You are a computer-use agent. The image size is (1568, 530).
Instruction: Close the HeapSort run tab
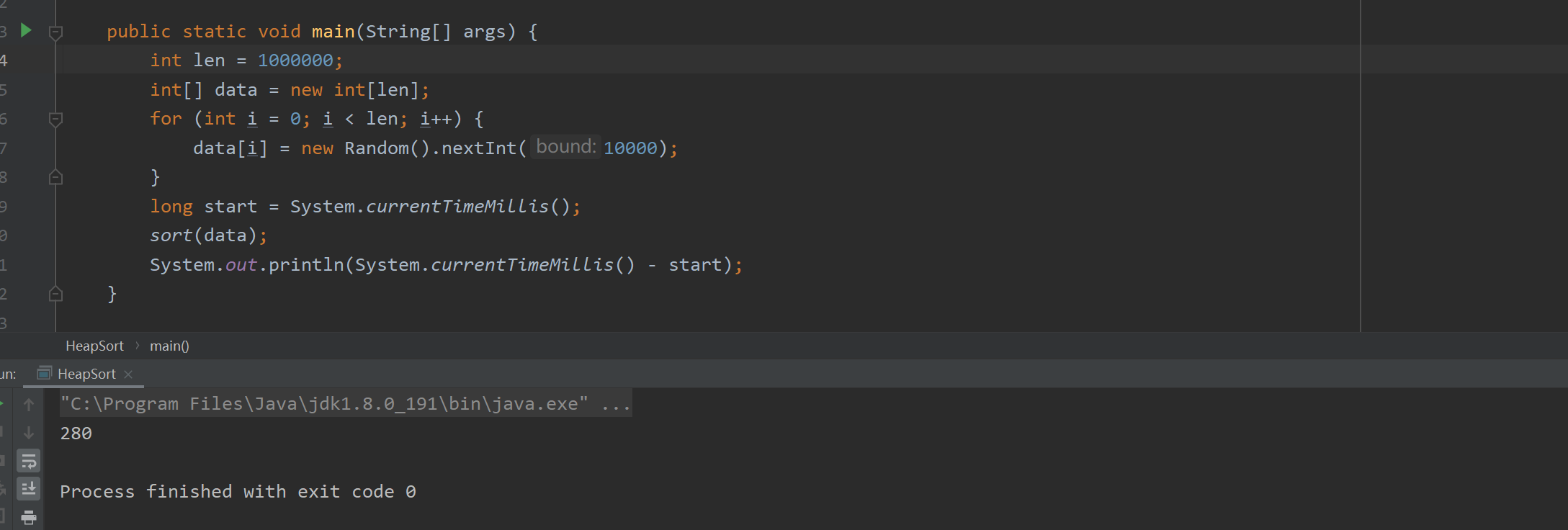128,374
